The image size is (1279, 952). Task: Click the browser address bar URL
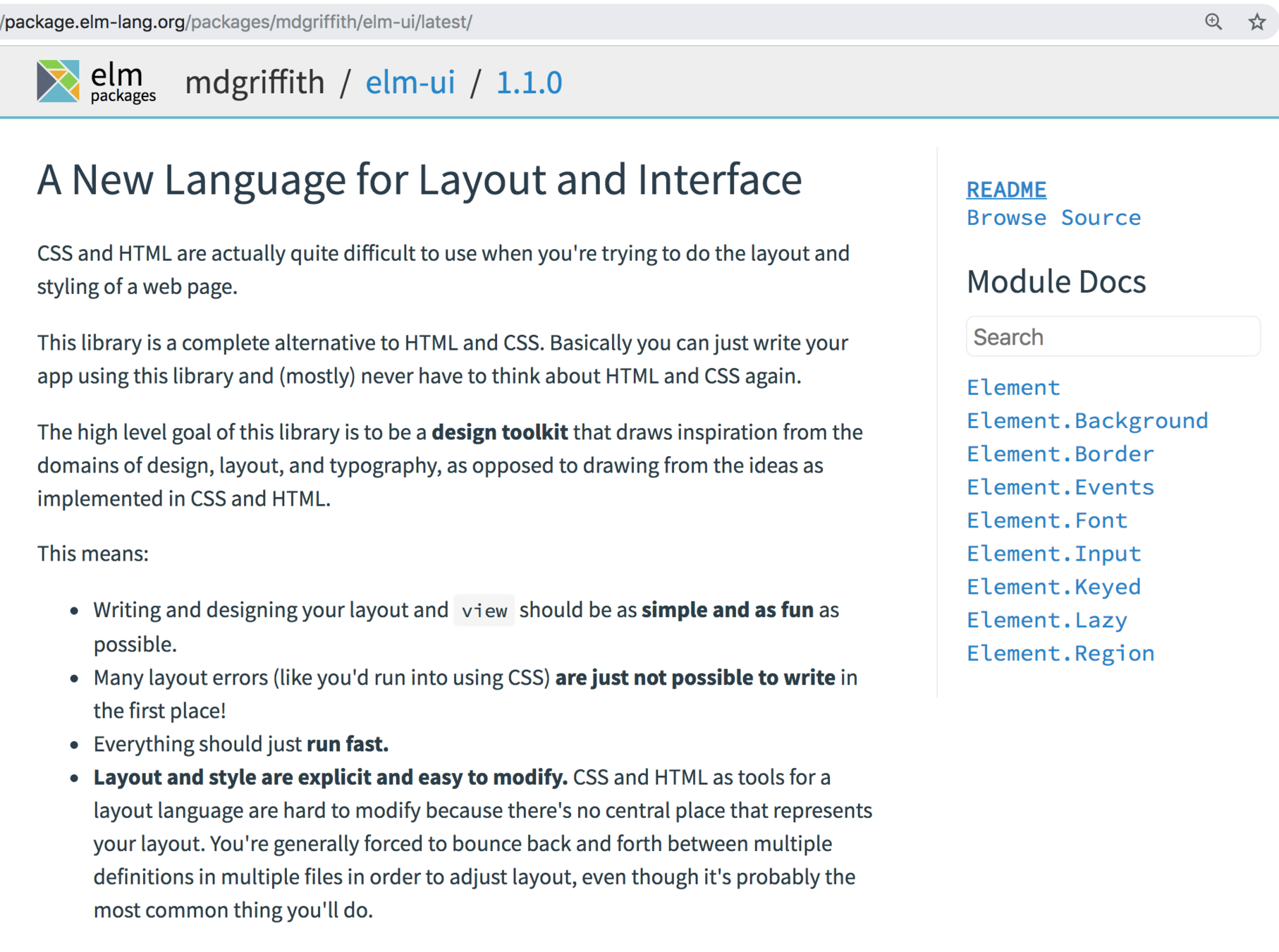[x=237, y=22]
